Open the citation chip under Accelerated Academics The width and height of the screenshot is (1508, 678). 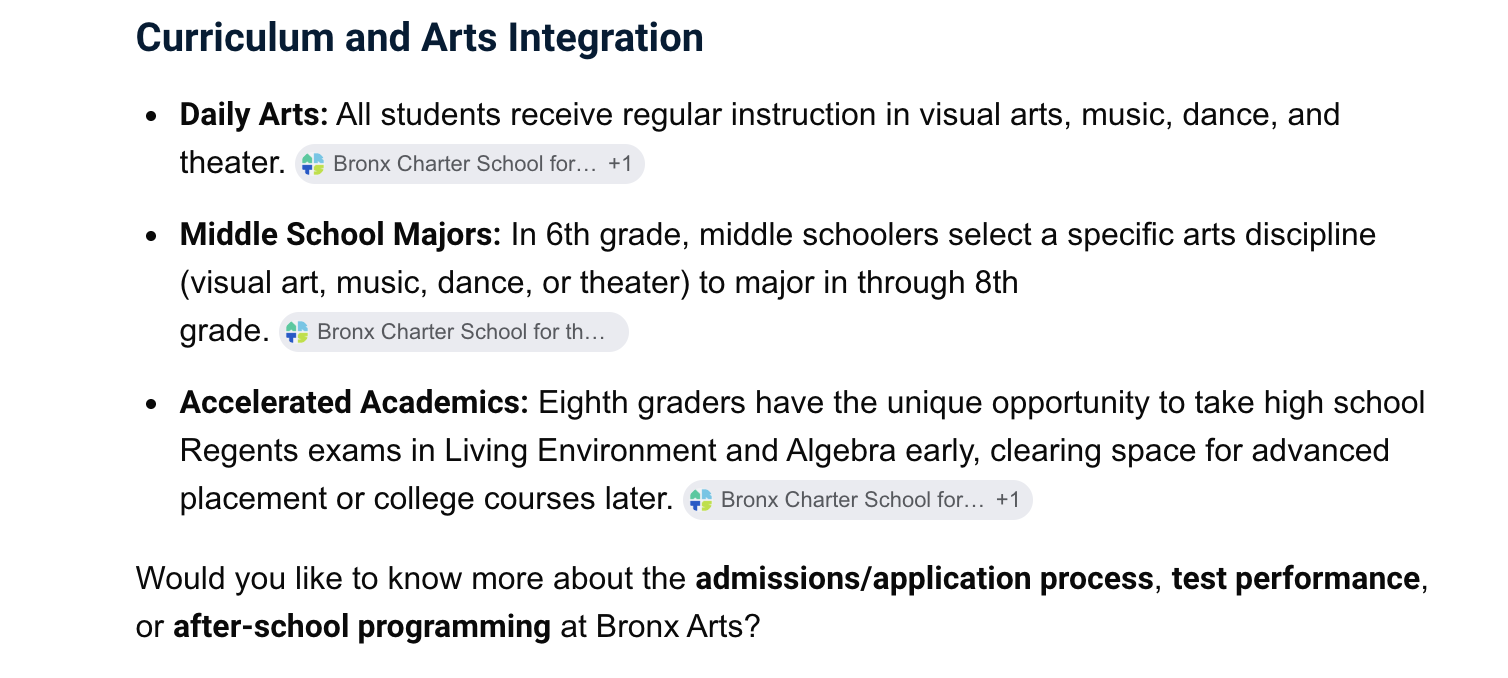(857, 500)
